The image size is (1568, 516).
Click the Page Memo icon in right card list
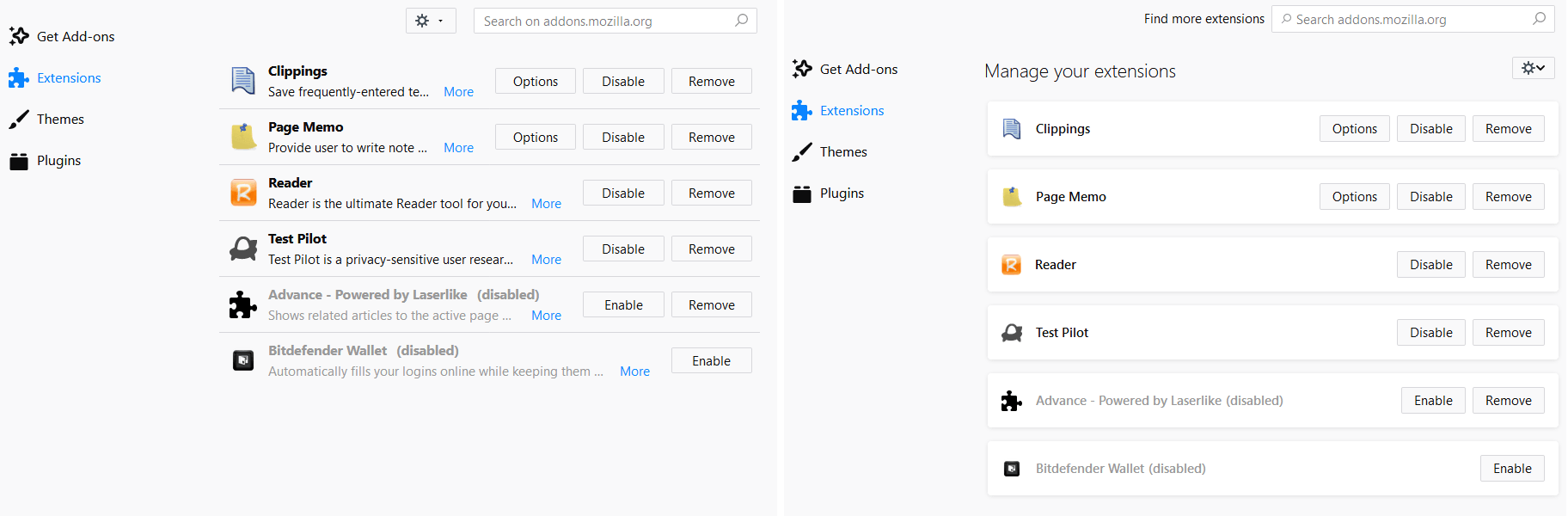point(1012,197)
